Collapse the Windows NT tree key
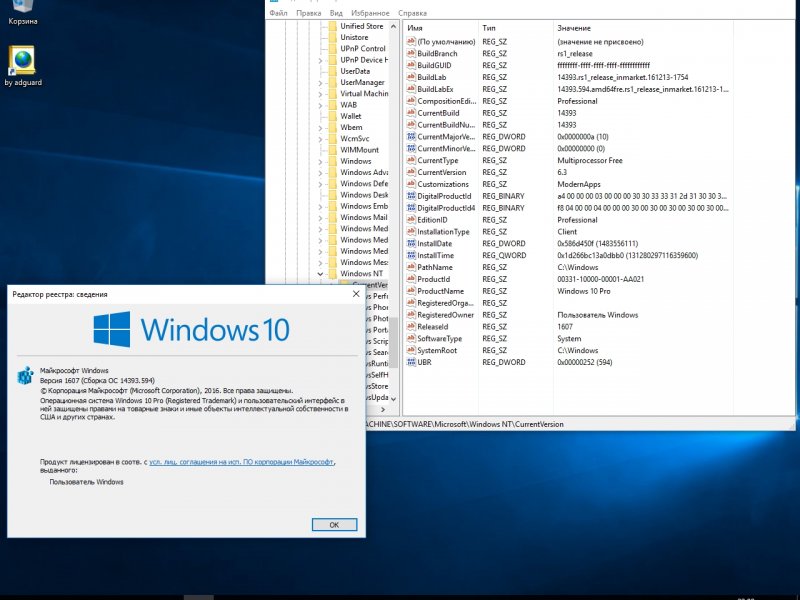The height and width of the screenshot is (600, 800). [x=320, y=273]
